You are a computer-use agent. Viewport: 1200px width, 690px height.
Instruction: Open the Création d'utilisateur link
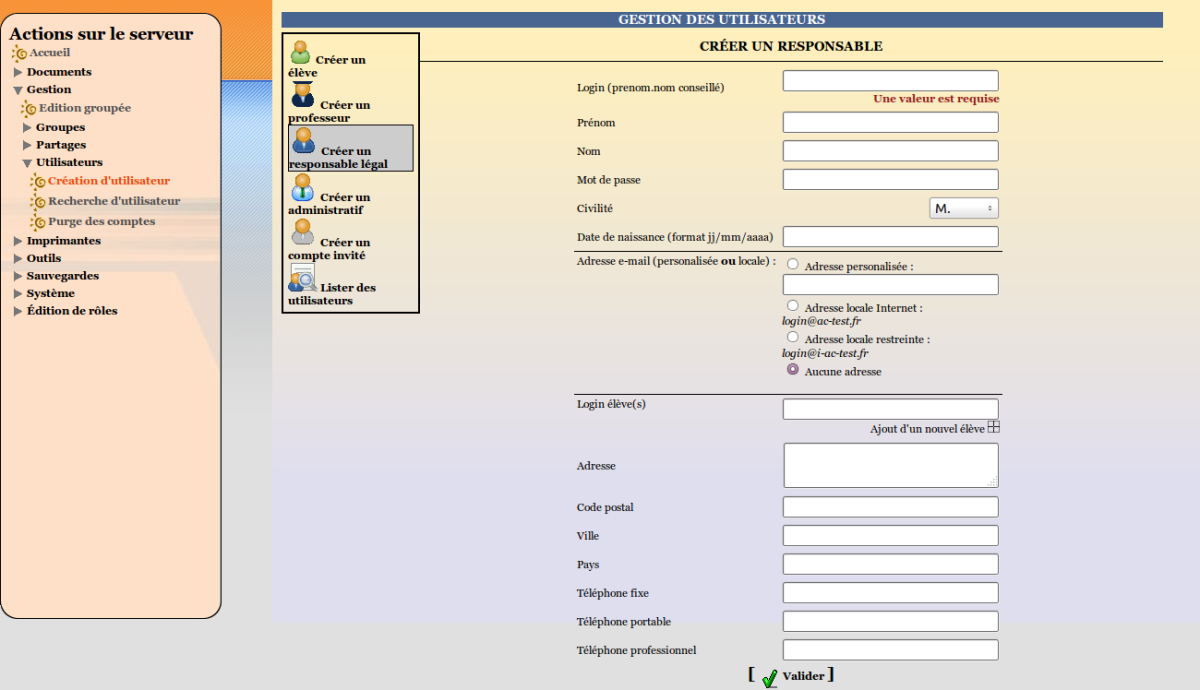109,181
